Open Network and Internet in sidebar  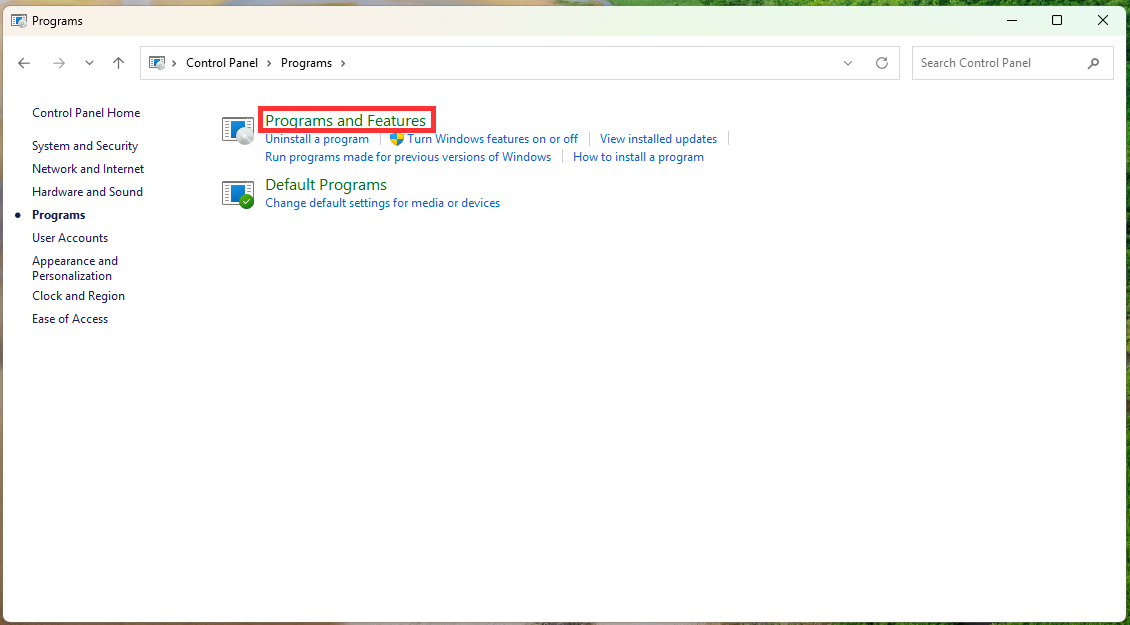click(x=88, y=169)
